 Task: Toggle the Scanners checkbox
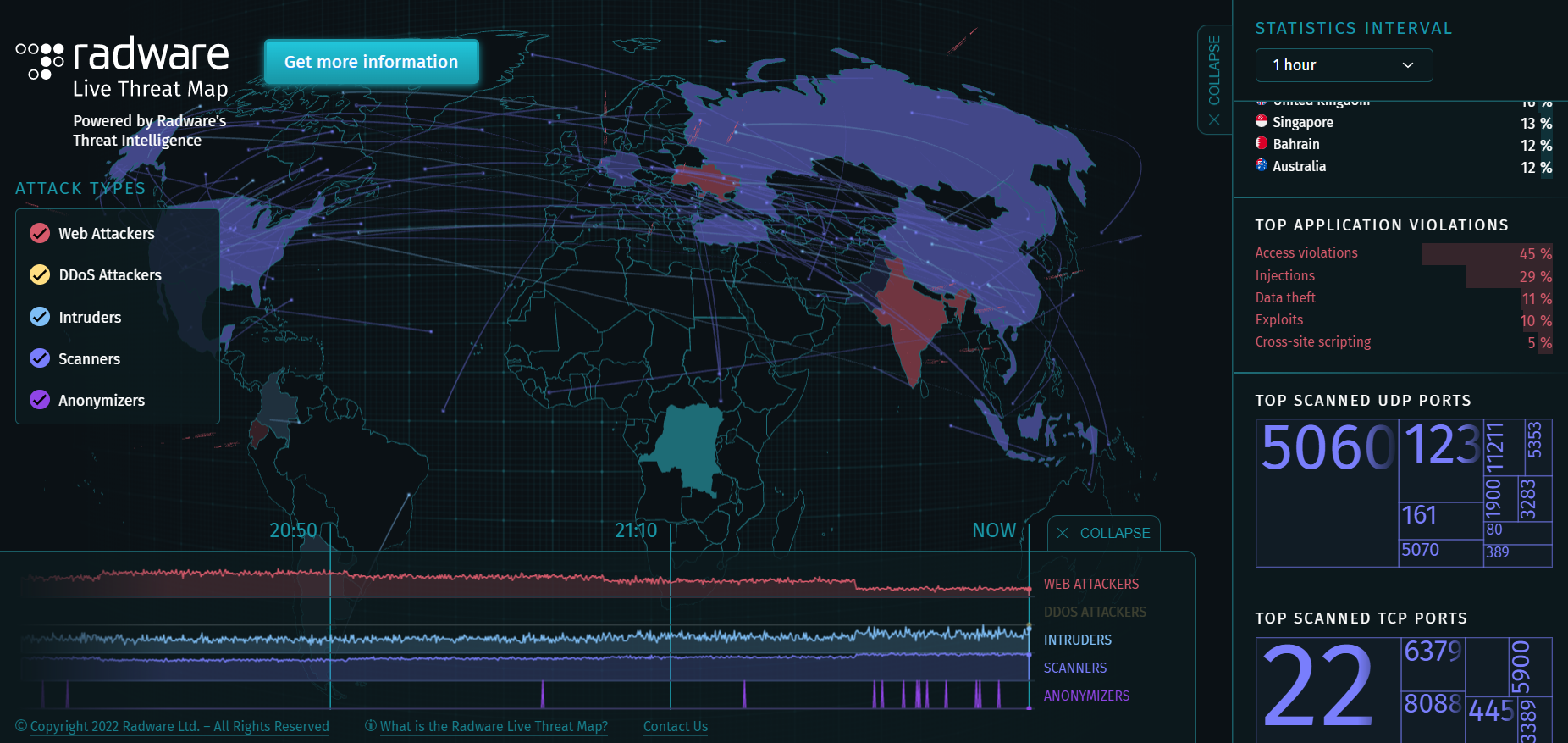40,358
